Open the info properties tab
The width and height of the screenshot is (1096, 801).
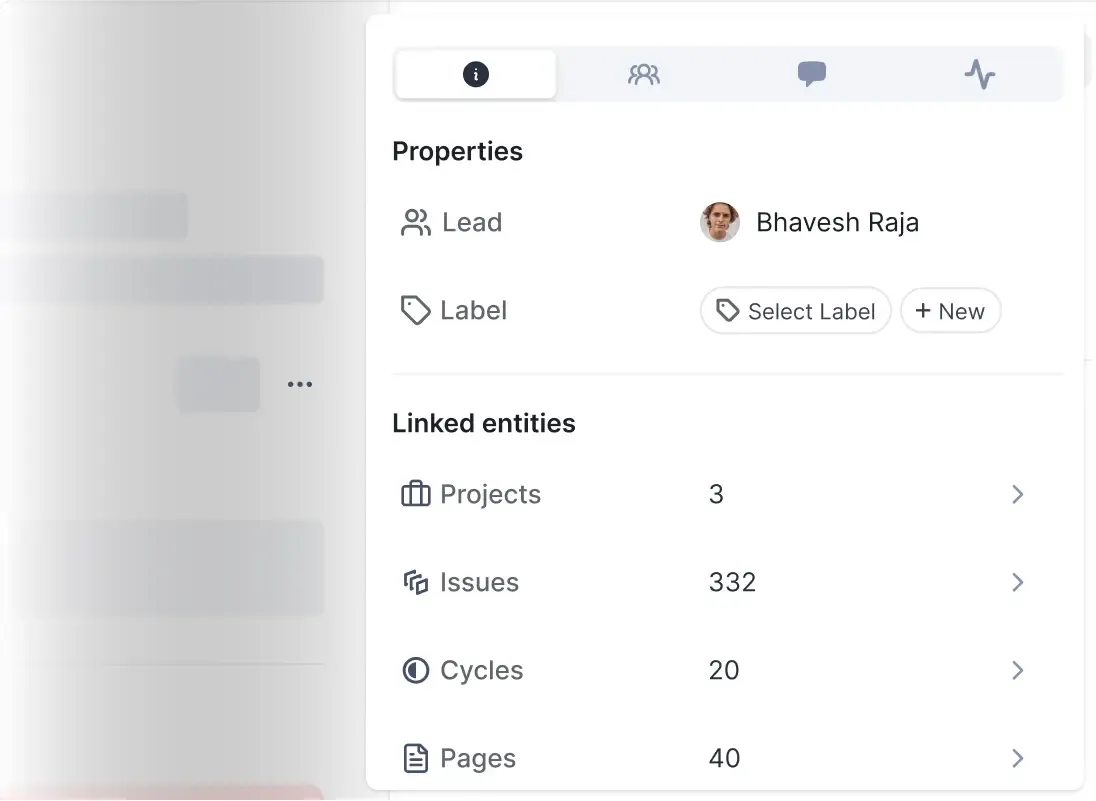pyautogui.click(x=476, y=75)
